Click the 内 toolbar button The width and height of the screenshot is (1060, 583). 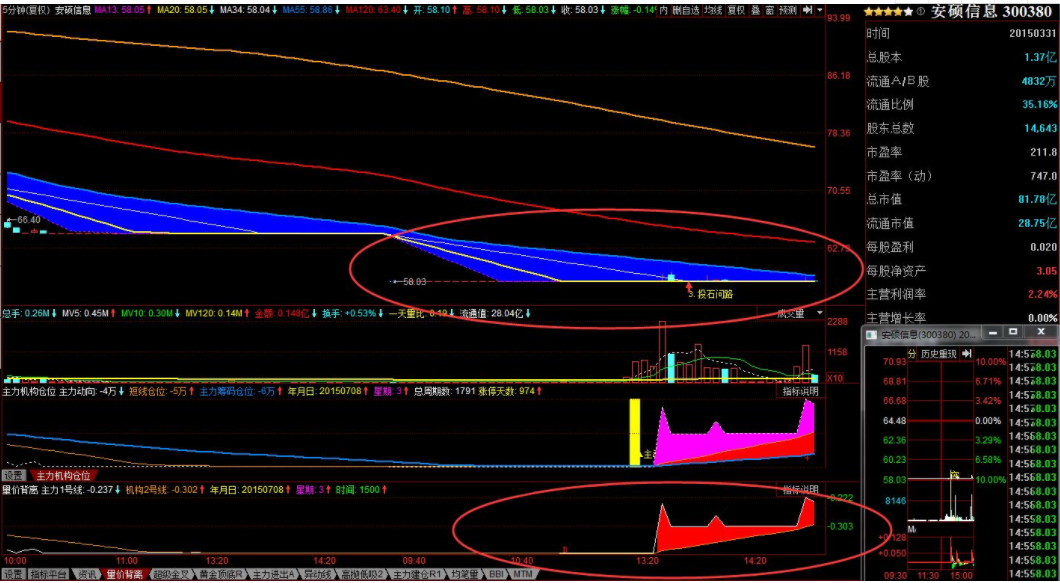[663, 10]
